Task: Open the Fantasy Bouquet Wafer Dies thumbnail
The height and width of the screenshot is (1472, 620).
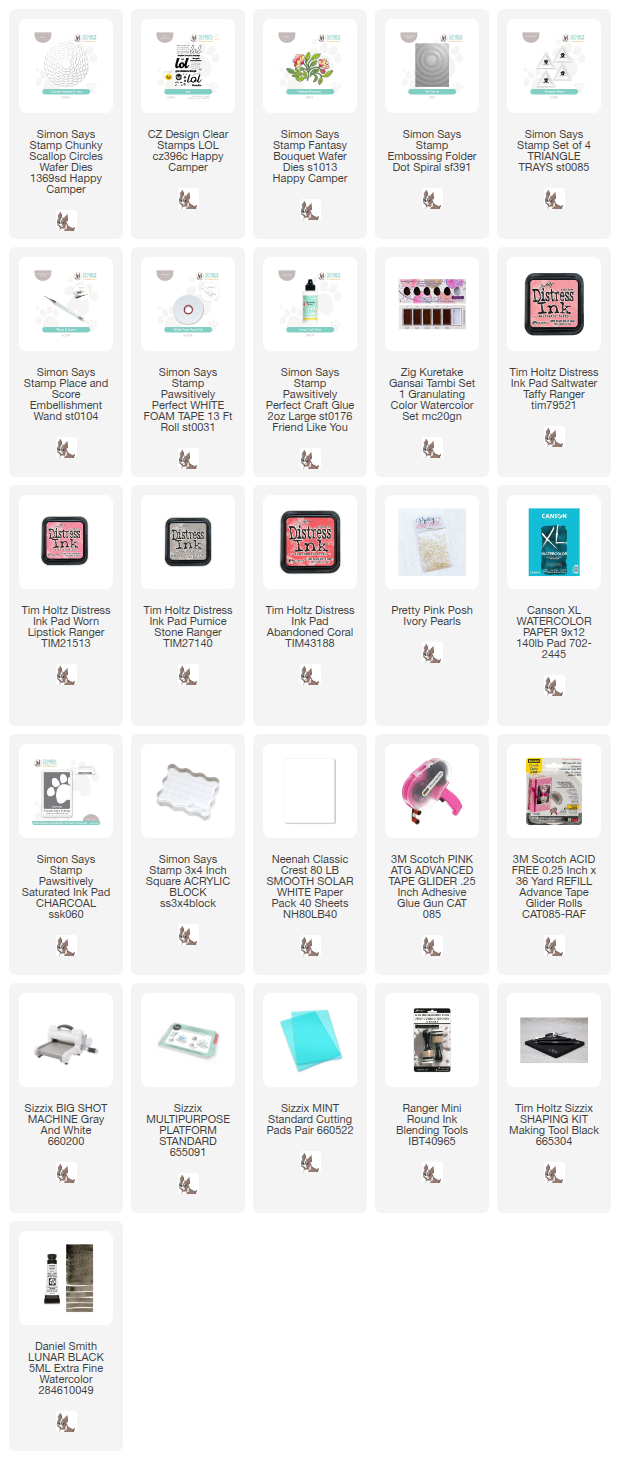Action: (310, 66)
